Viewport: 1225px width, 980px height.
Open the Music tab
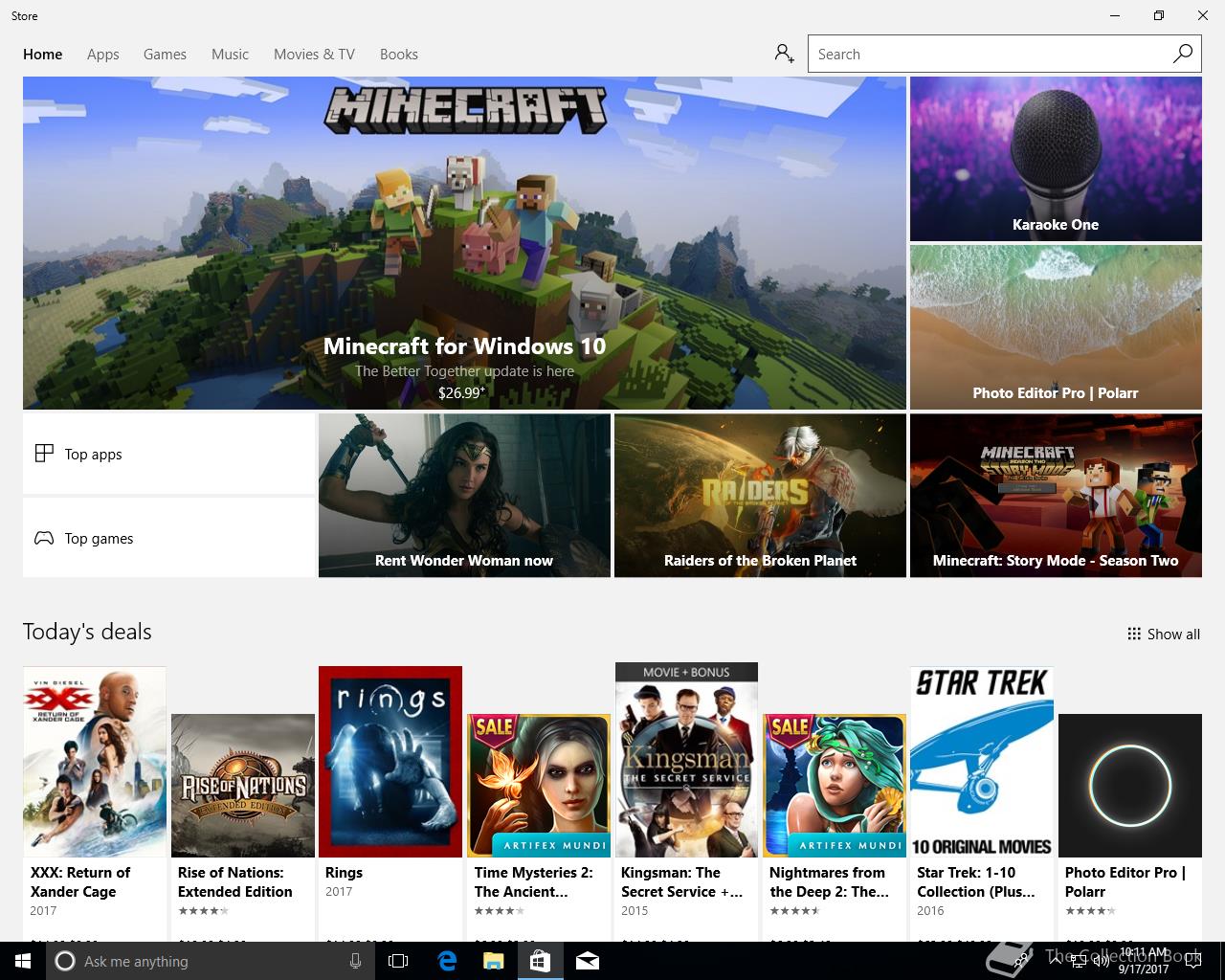pyautogui.click(x=230, y=54)
